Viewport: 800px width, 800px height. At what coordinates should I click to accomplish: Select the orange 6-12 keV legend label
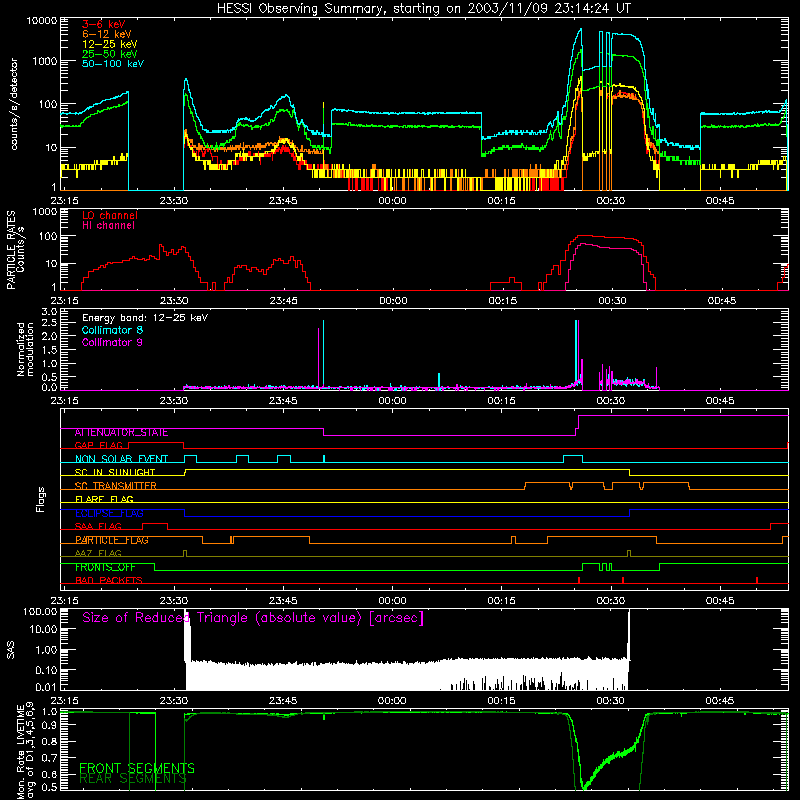pyautogui.click(x=107, y=34)
